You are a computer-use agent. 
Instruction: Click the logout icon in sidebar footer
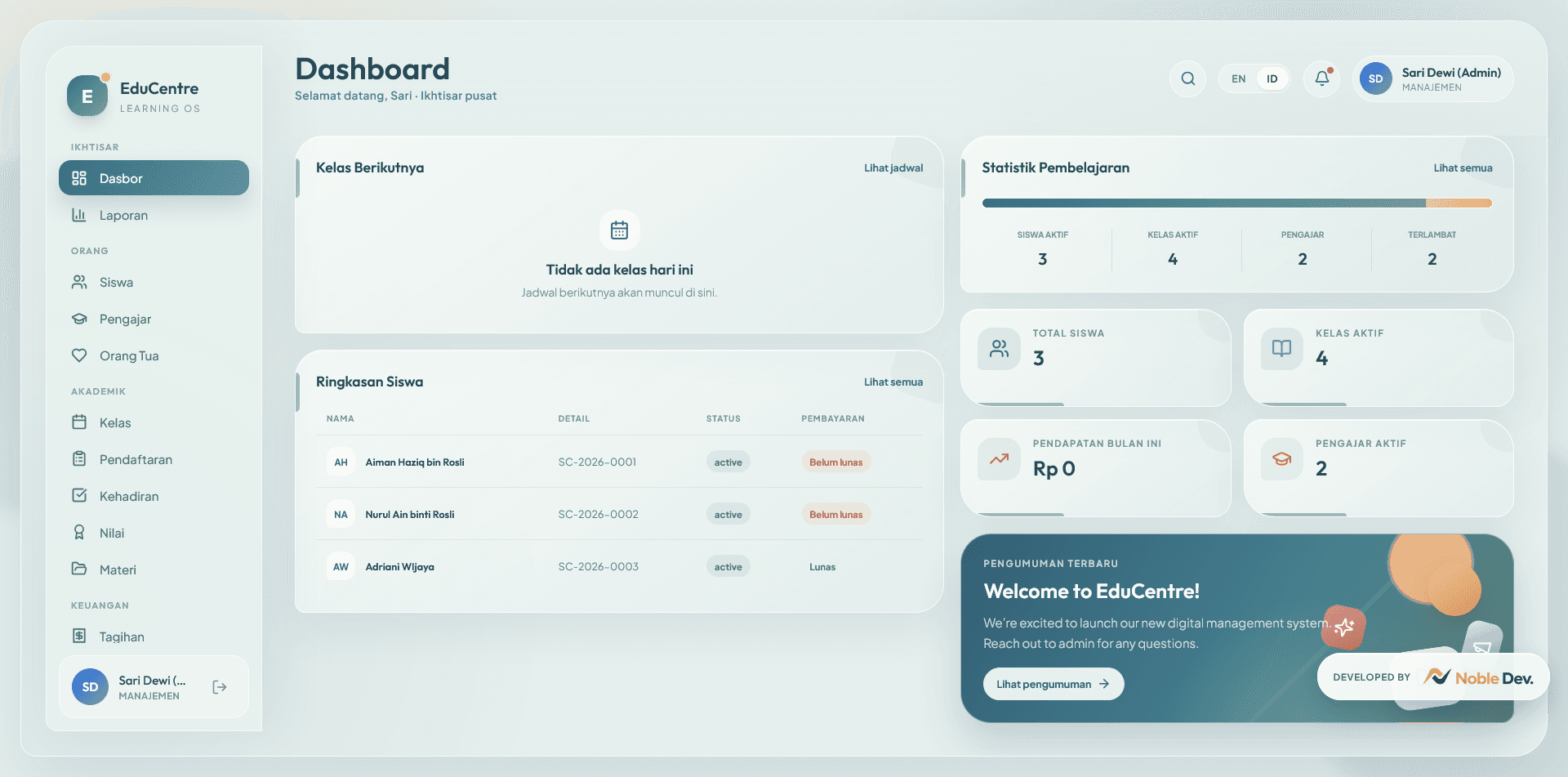pos(220,687)
